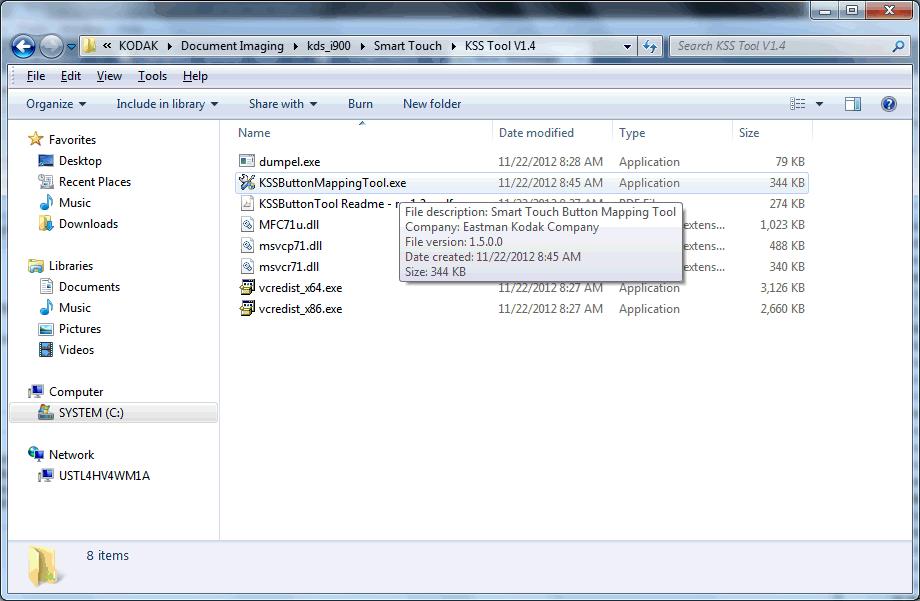The height and width of the screenshot is (601, 920).
Task: Expand the Organize dropdown
Action: point(56,104)
